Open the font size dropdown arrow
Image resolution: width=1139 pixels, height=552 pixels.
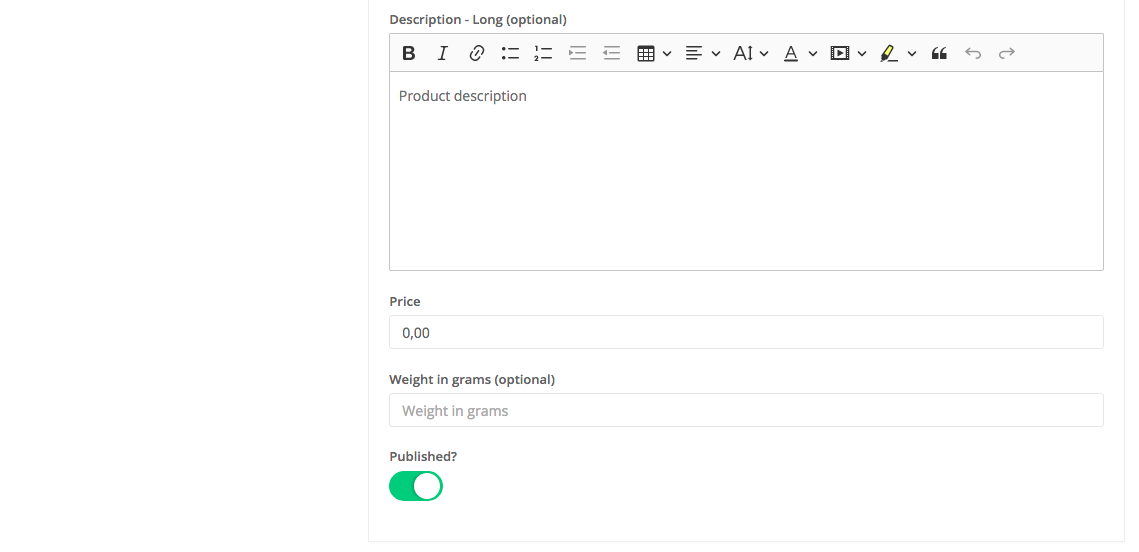click(x=763, y=54)
